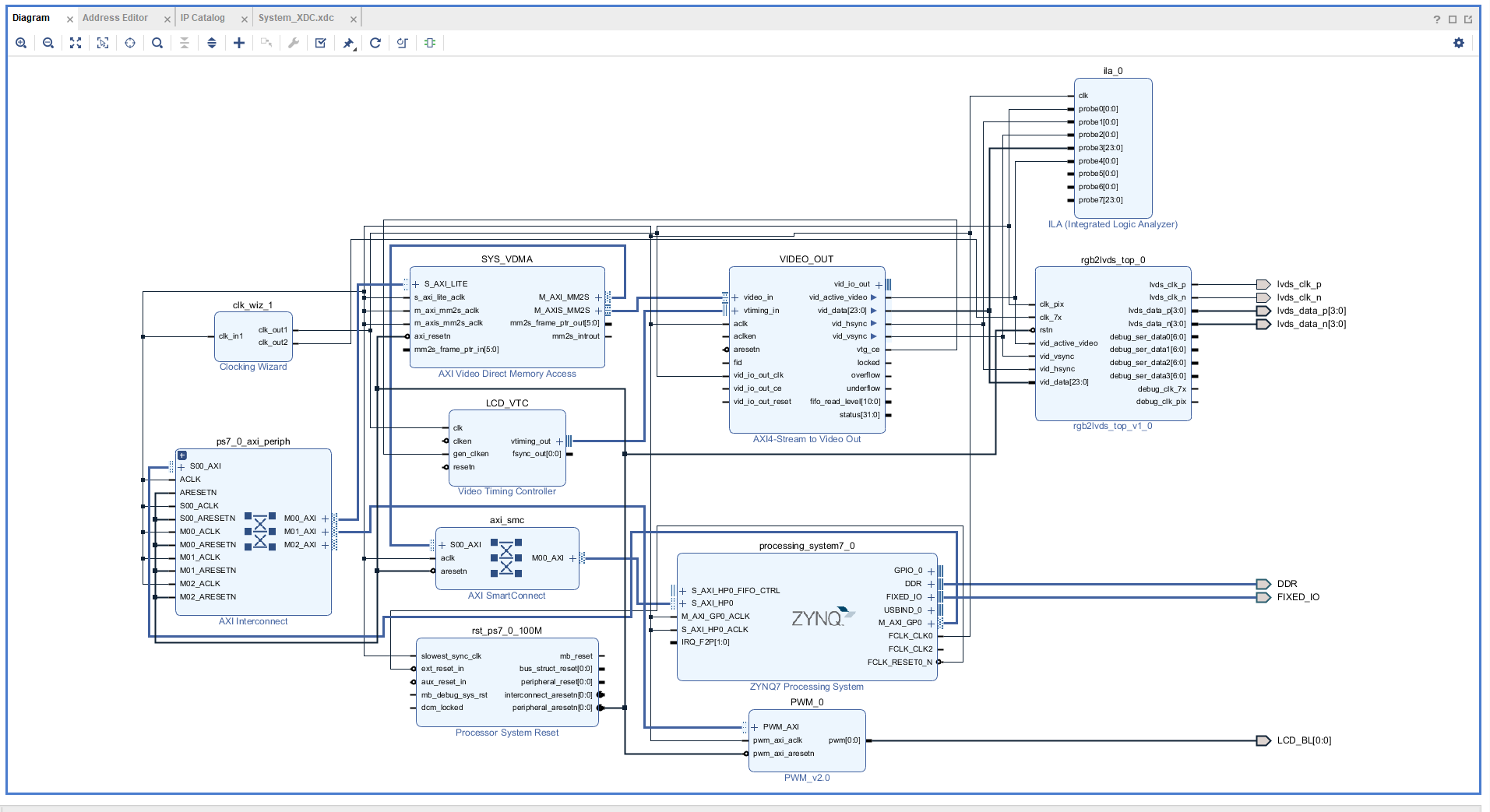Click the Customize Block wrench icon
1490x812 pixels.
coord(294,43)
